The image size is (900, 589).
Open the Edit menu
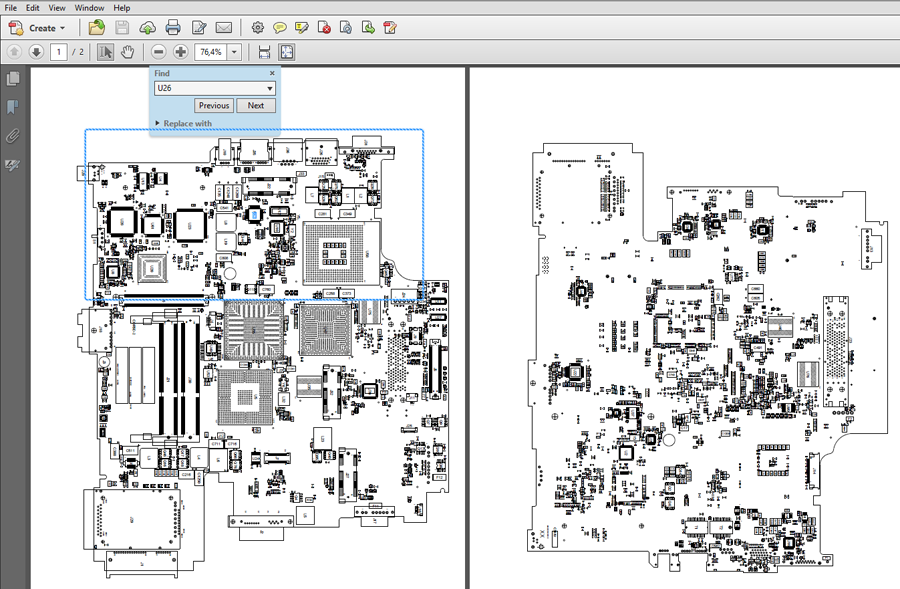pyautogui.click(x=32, y=7)
